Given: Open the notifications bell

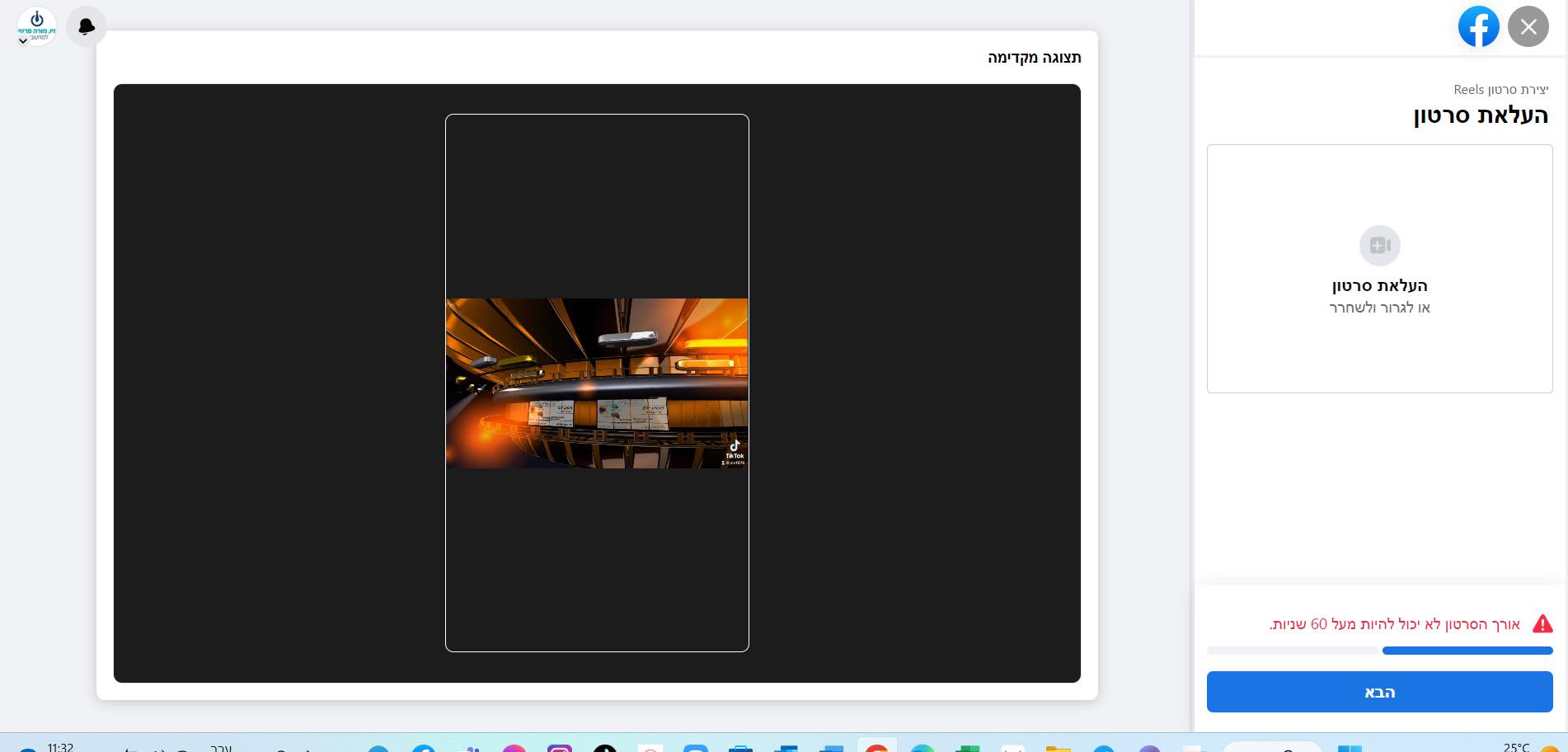Looking at the screenshot, I should pos(86,27).
